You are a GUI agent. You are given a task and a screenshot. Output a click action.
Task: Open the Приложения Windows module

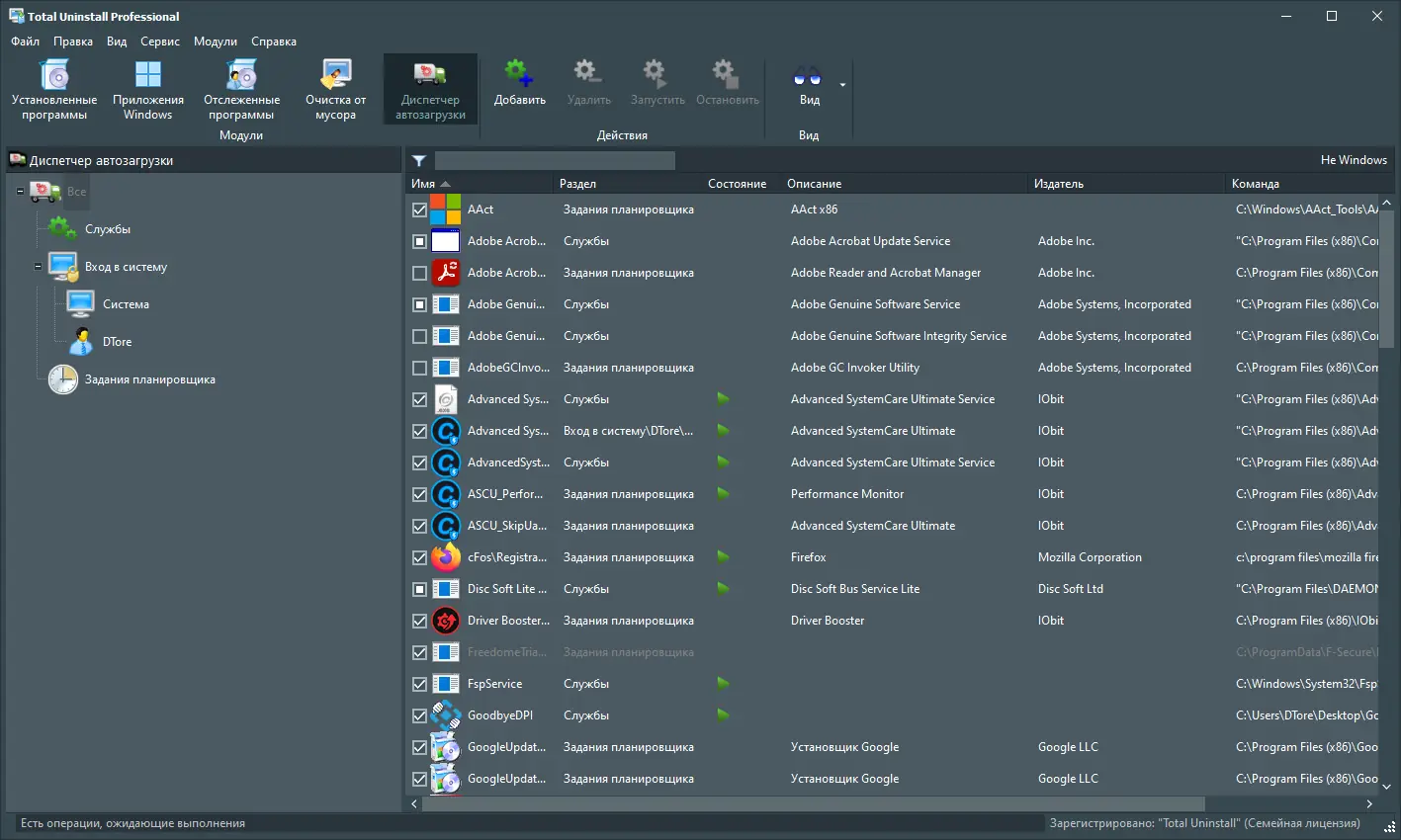[148, 89]
